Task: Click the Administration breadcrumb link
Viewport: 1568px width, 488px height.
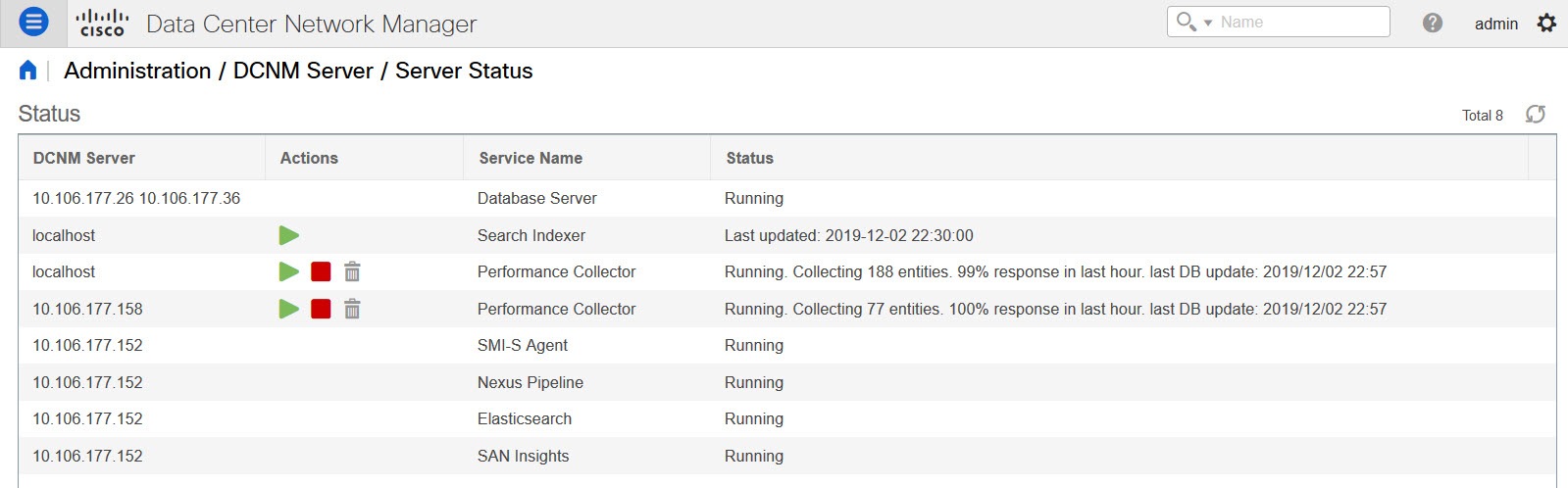Action: (137, 71)
